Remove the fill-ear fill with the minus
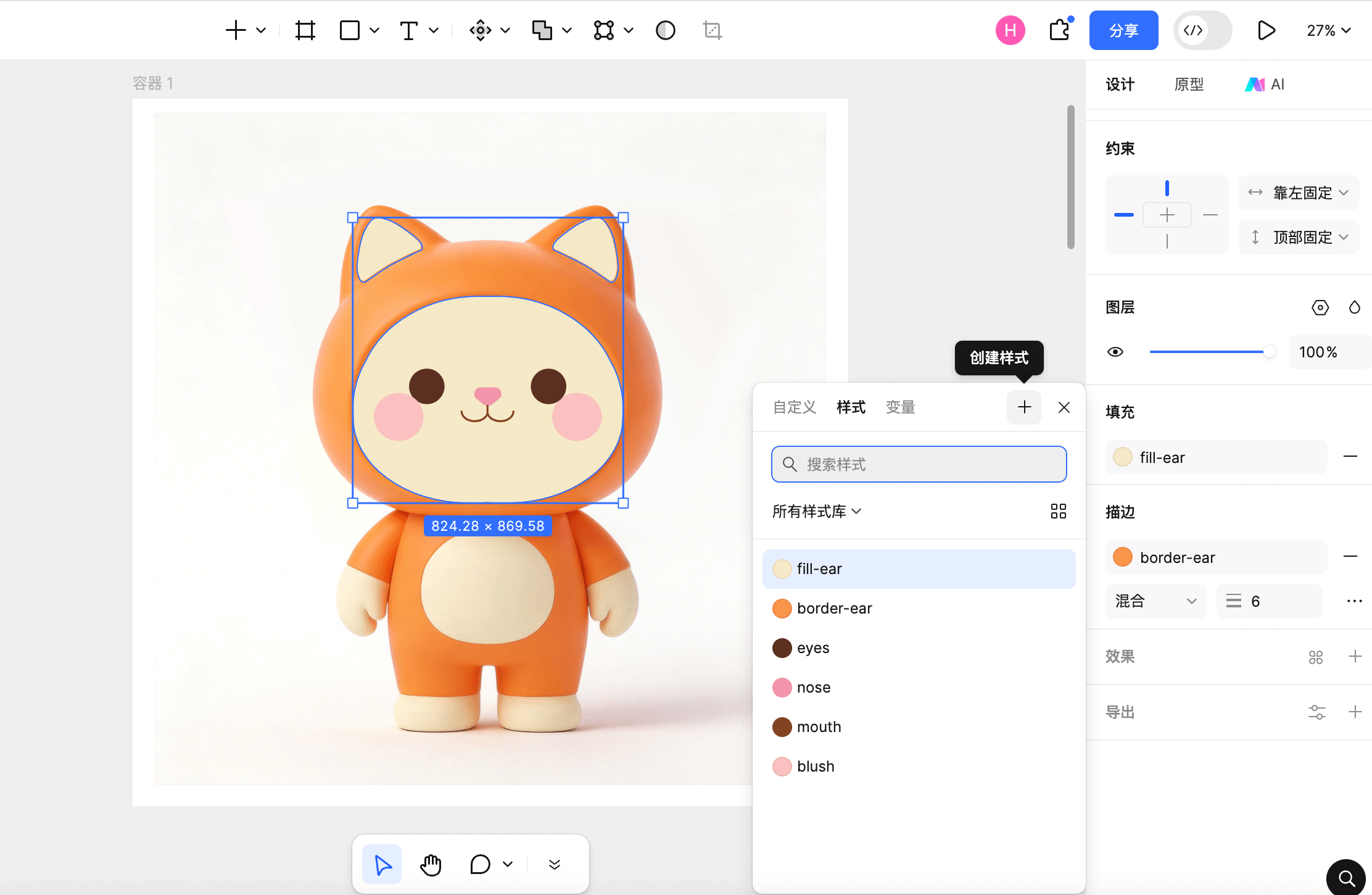Screen dimensions: 1372x895 tap(1350, 457)
